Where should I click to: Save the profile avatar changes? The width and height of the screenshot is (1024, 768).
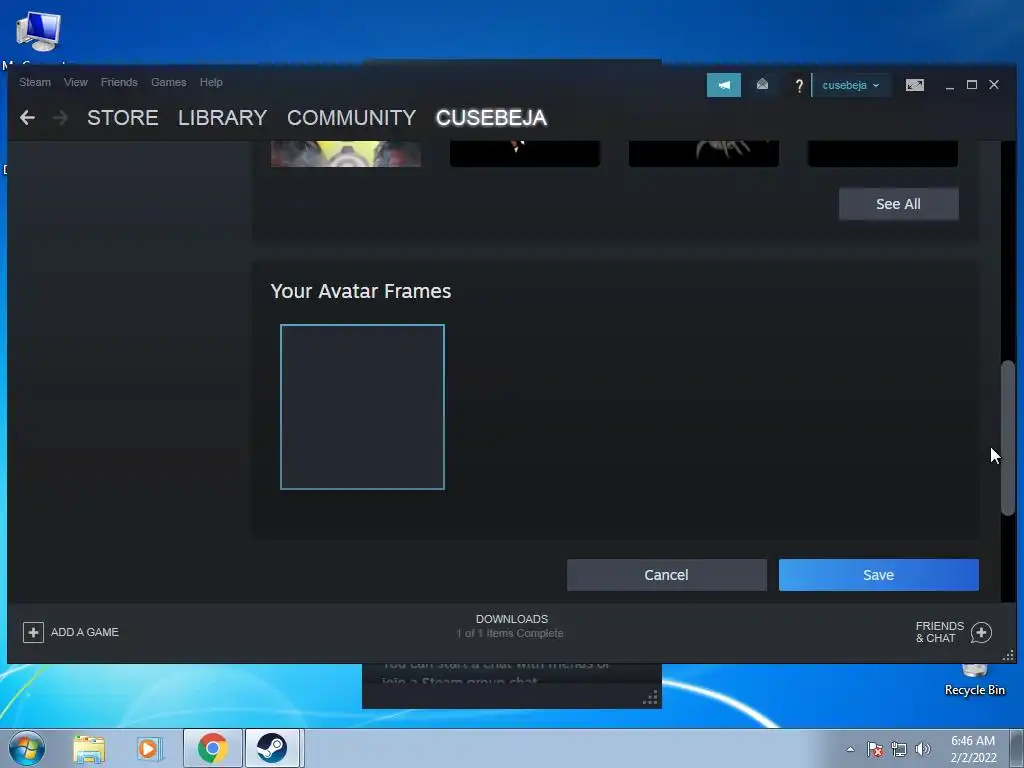(878, 575)
